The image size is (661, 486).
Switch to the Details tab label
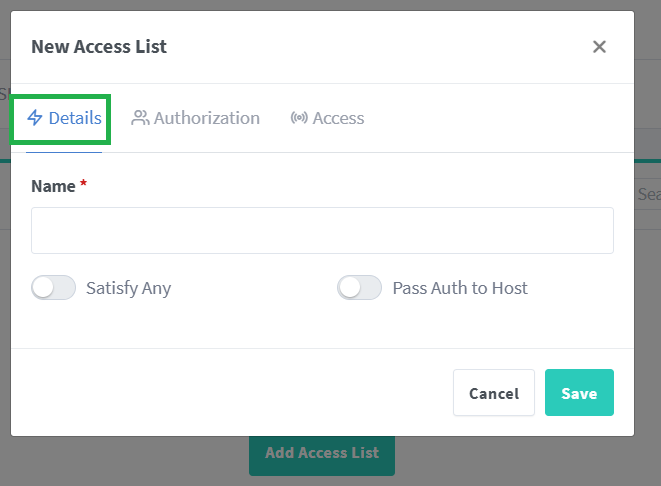point(75,118)
